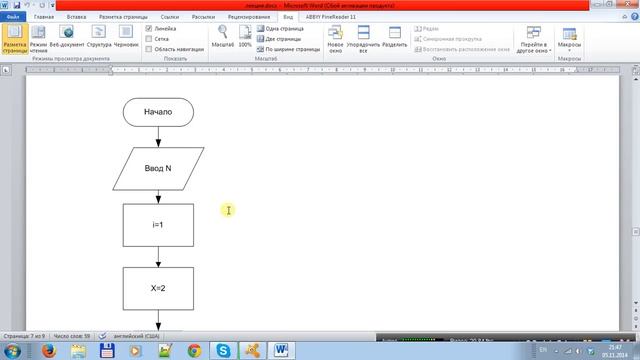Click Упорядочить все windows

point(363,39)
